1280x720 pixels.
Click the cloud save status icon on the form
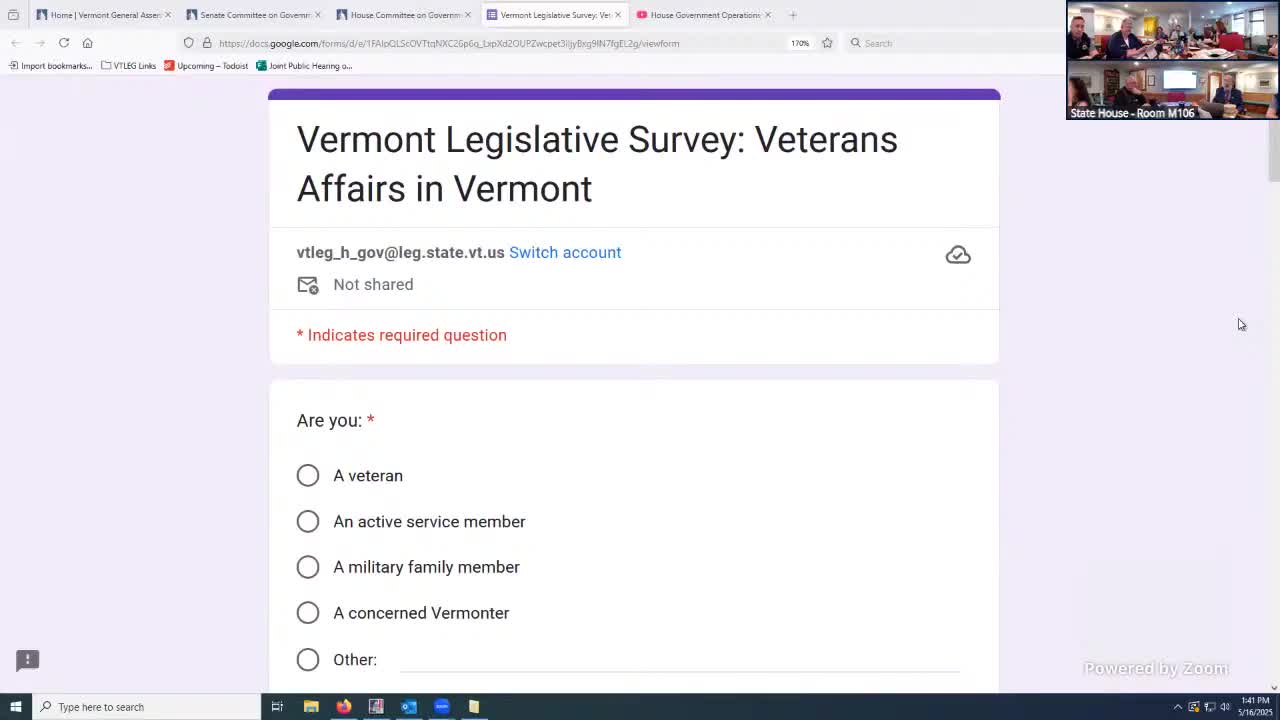pos(957,254)
